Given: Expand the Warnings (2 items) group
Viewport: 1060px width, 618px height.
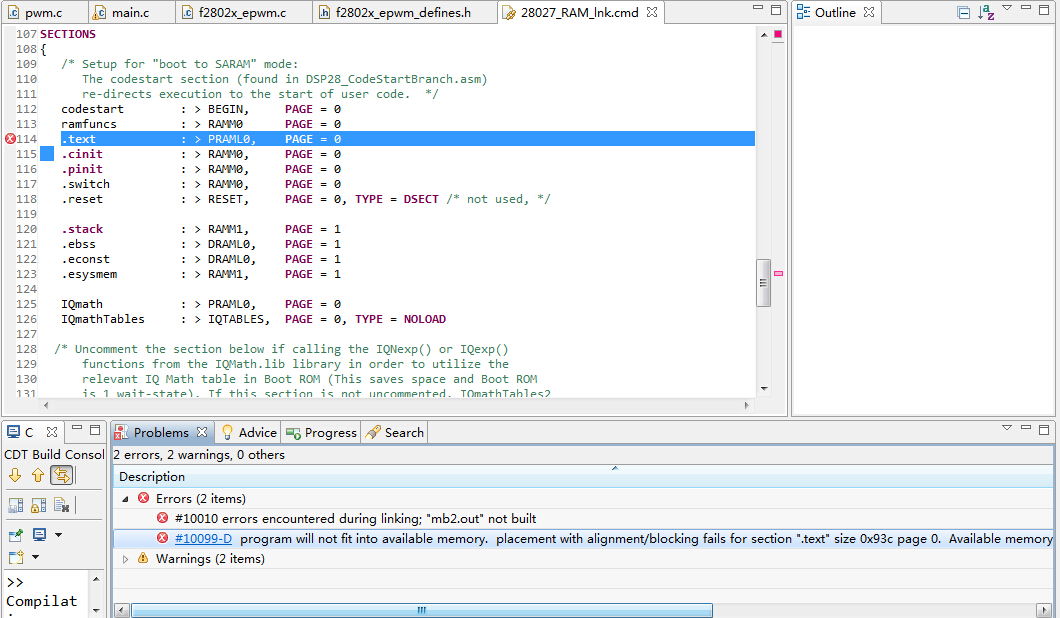Looking at the screenshot, I should (x=125, y=559).
